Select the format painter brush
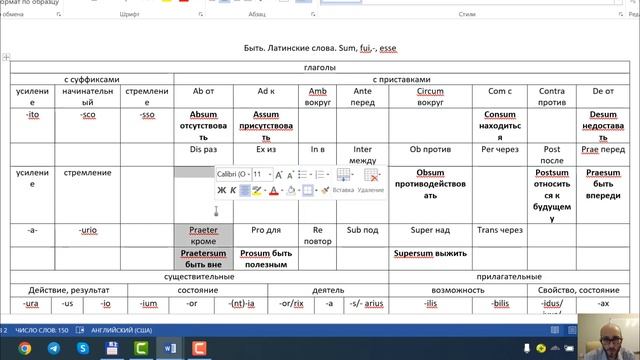This screenshot has width=640, height=360. point(325,190)
